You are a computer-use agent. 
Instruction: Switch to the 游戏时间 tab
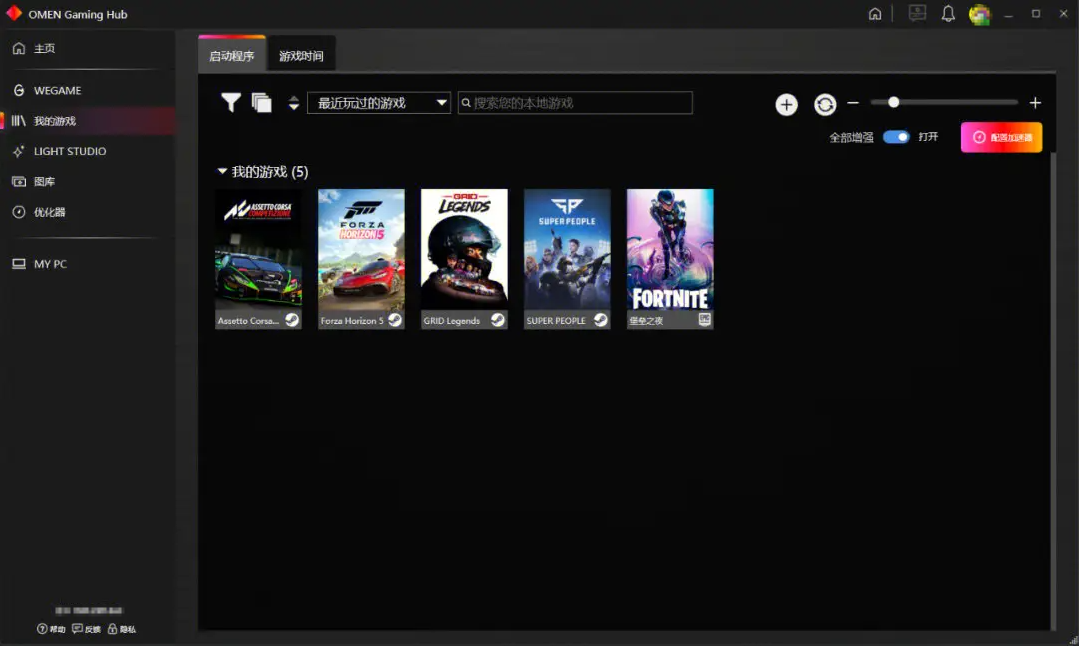point(301,56)
